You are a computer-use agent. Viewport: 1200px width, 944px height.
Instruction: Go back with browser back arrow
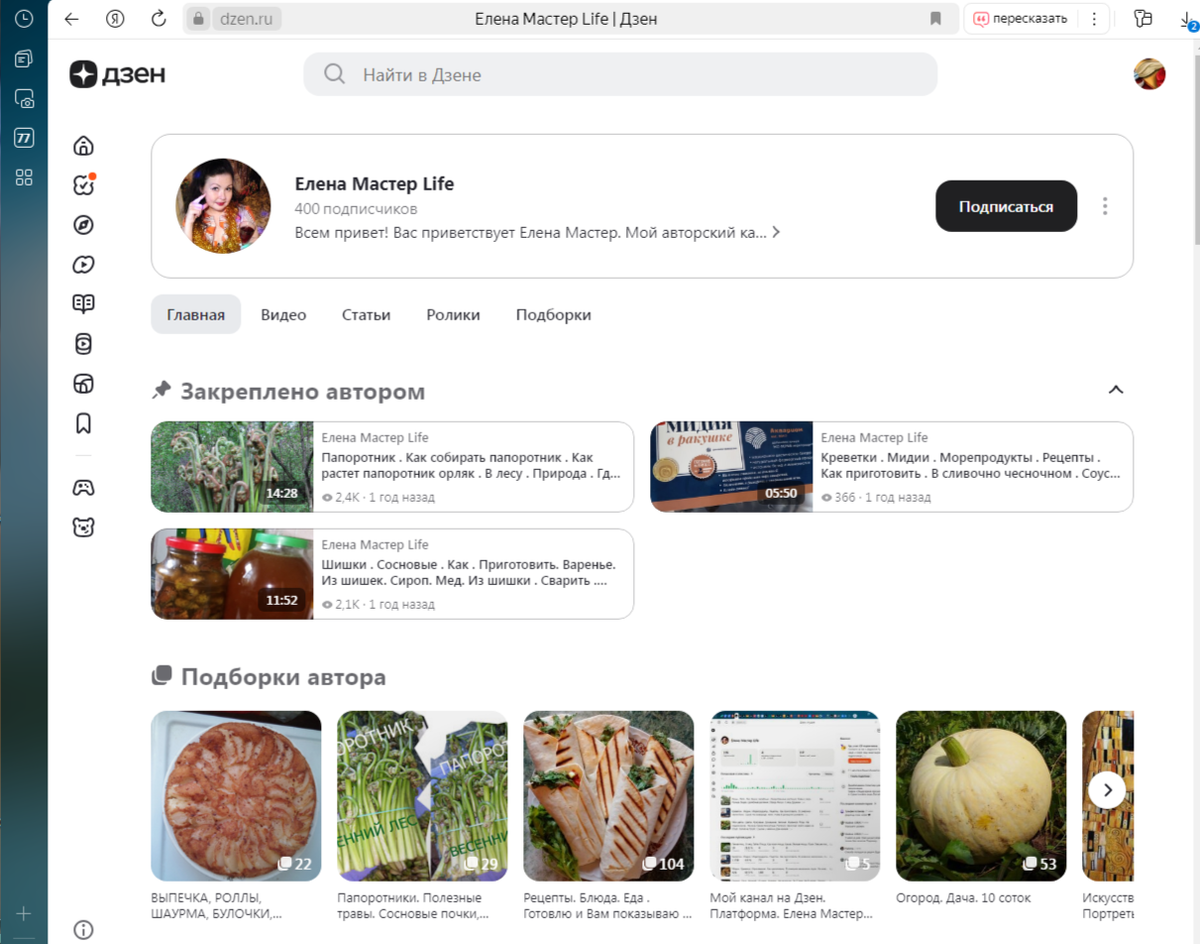[x=71, y=18]
